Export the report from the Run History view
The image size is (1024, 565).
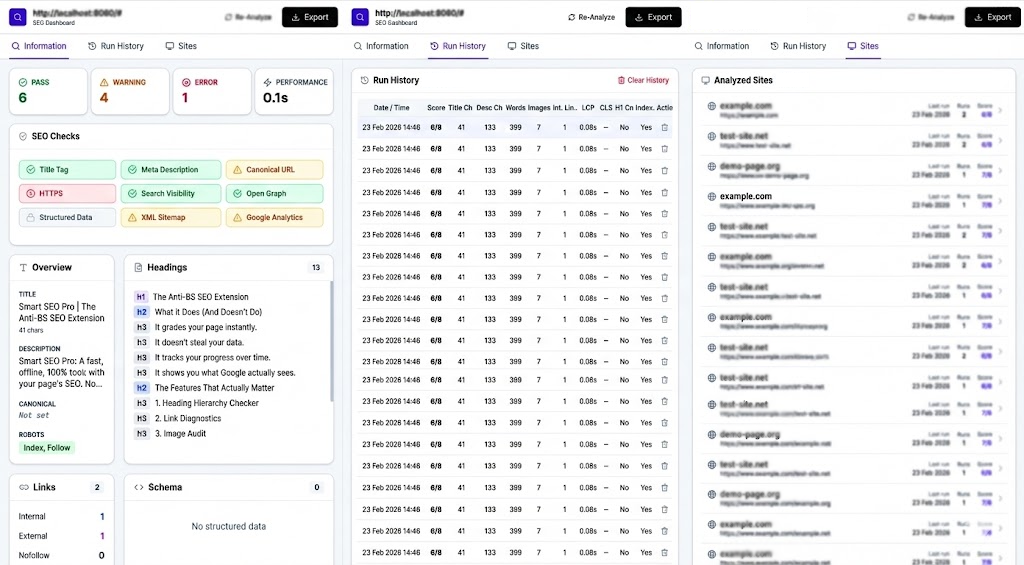pyautogui.click(x=654, y=18)
